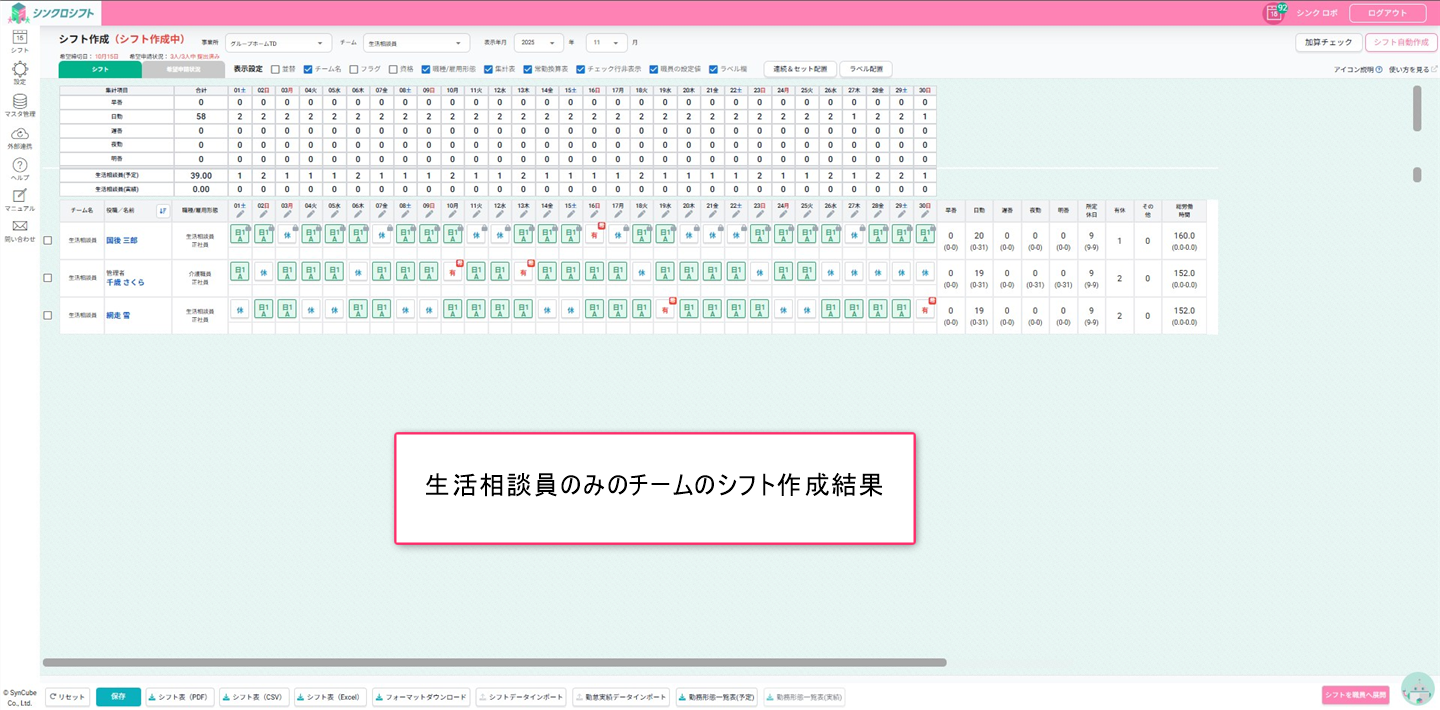Viewport: 1440px width, 710px height.
Task: Click the 保存 button
Action: (x=118, y=697)
